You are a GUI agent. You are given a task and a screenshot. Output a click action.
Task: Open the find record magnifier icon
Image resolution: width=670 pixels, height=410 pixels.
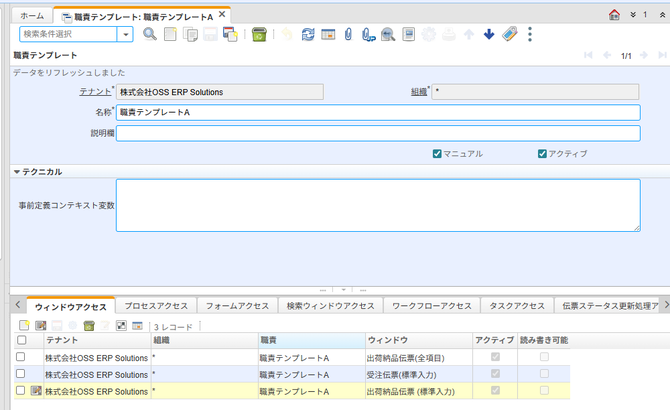tap(150, 34)
